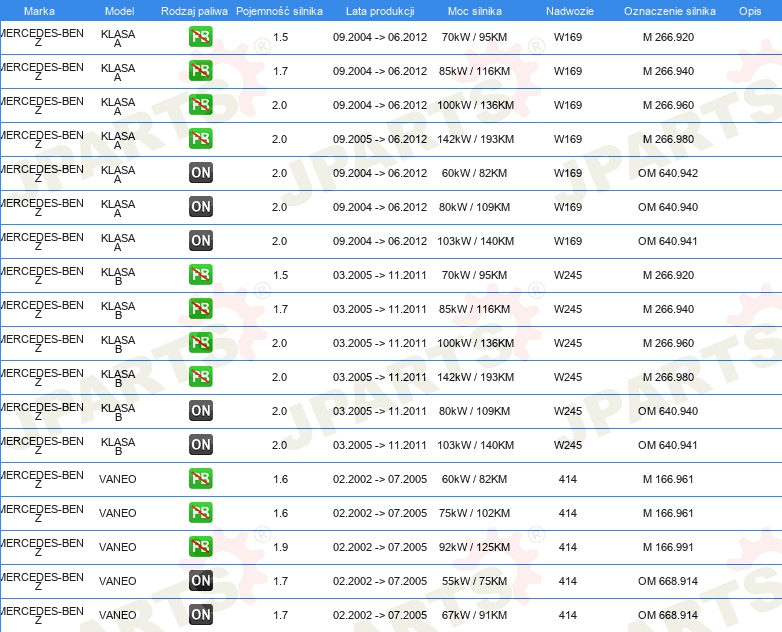The image size is (782, 632).
Task: Click petrol icon in Vaneo 60kW / 82KM row
Action: pyautogui.click(x=200, y=478)
